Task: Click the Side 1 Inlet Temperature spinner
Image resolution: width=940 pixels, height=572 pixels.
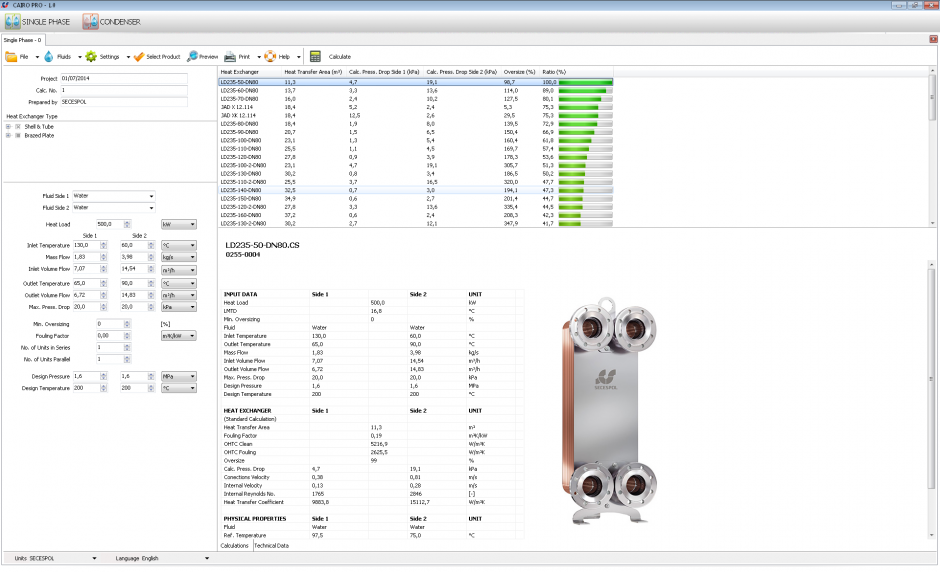Action: pos(104,245)
